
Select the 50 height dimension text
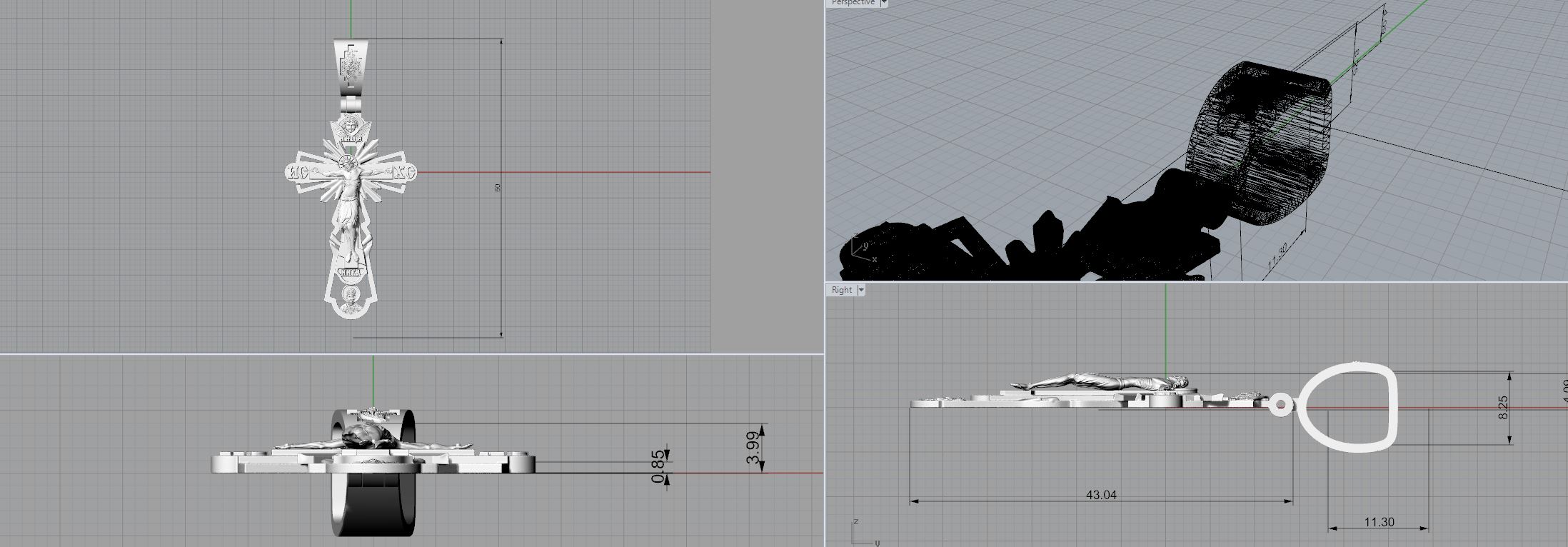coord(498,188)
